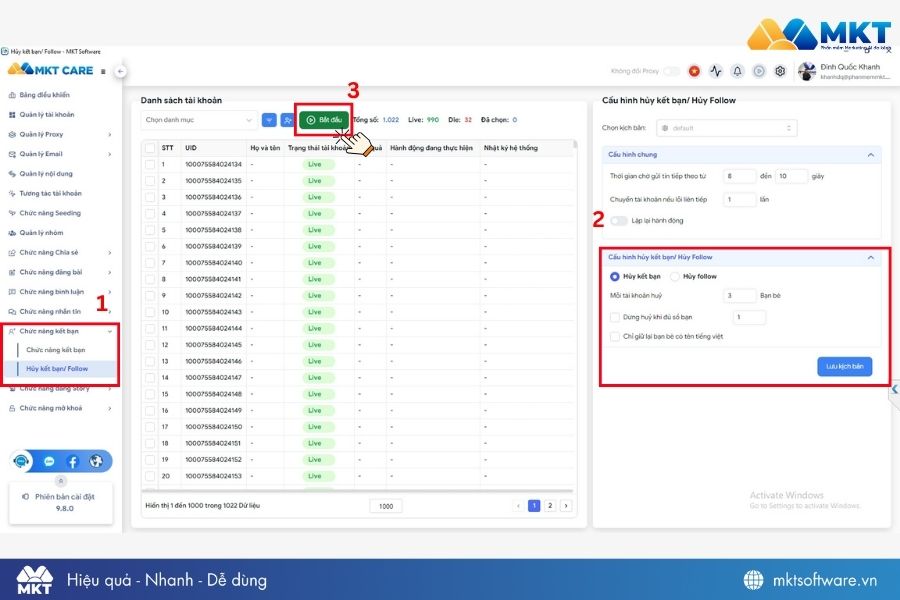Image resolution: width=900 pixels, height=600 pixels.
Task: Click the blue filter funnel icon button
Action: [269, 119]
